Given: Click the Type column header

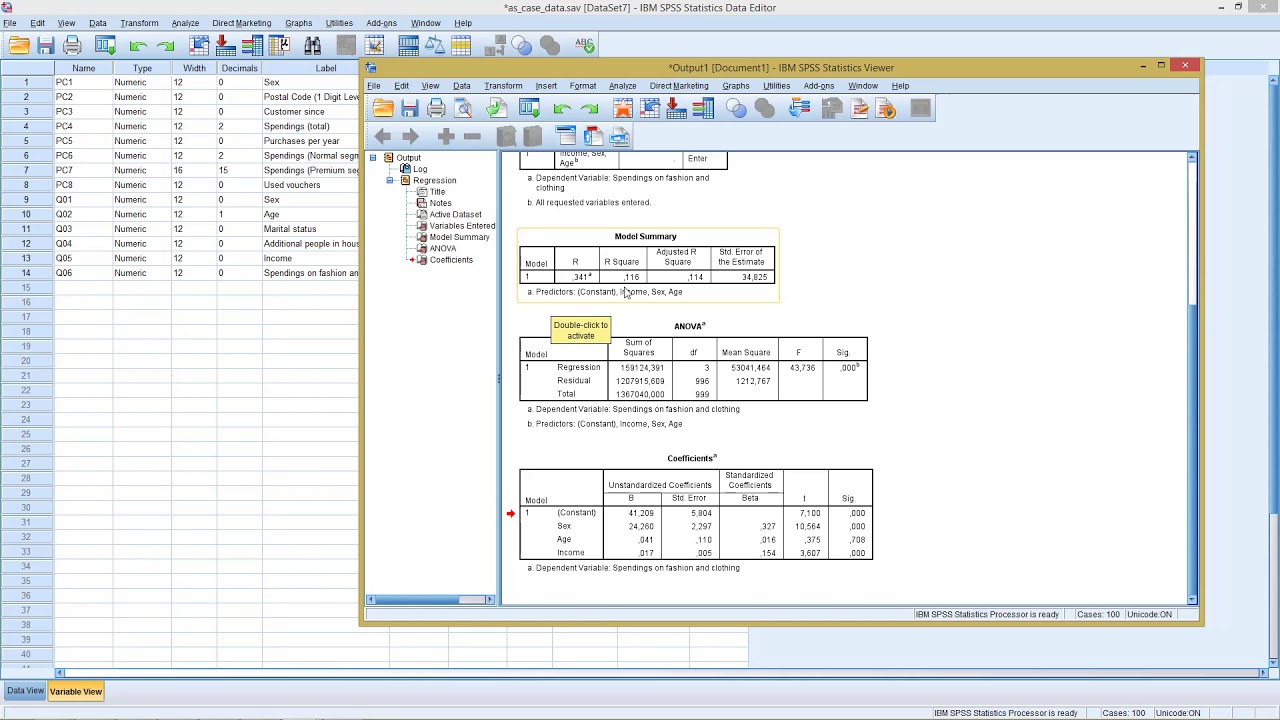Looking at the screenshot, I should [x=142, y=68].
